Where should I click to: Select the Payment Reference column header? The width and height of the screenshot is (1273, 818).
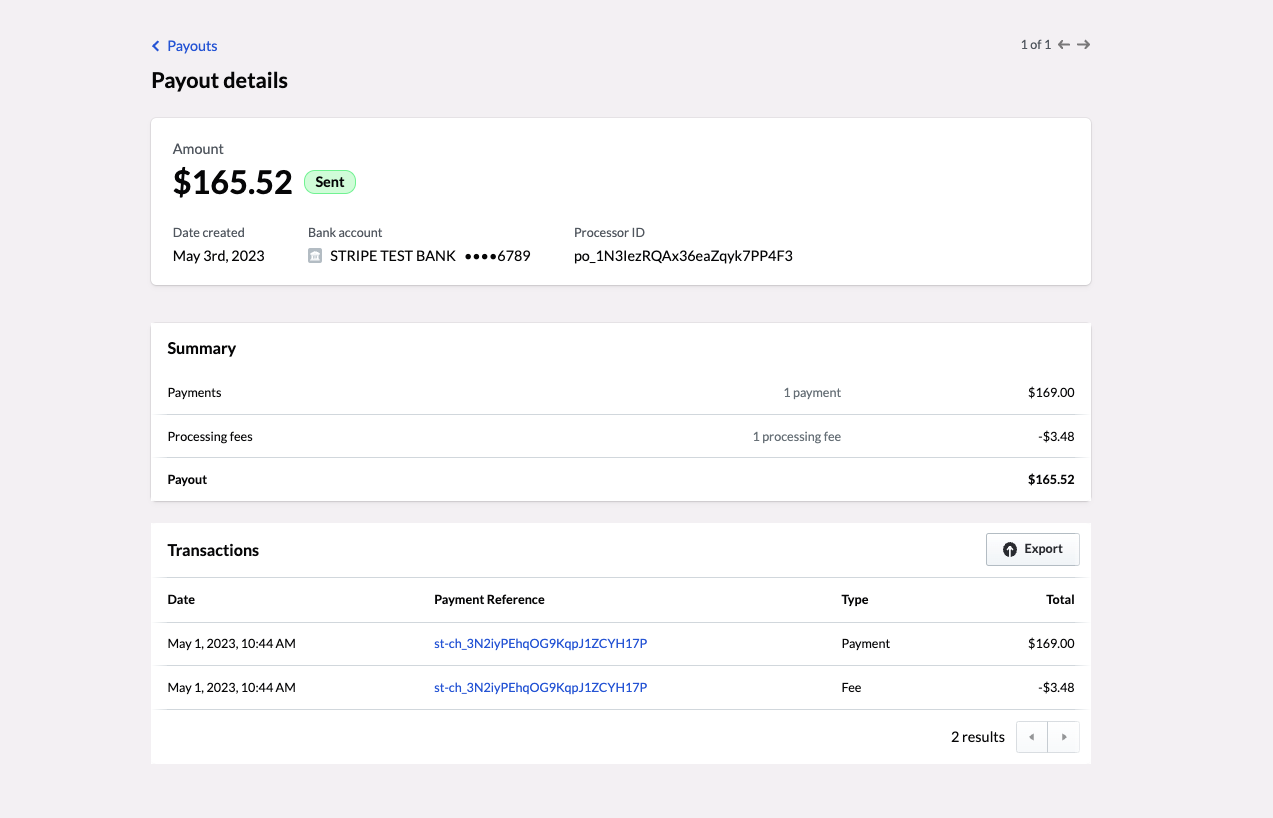pos(489,599)
